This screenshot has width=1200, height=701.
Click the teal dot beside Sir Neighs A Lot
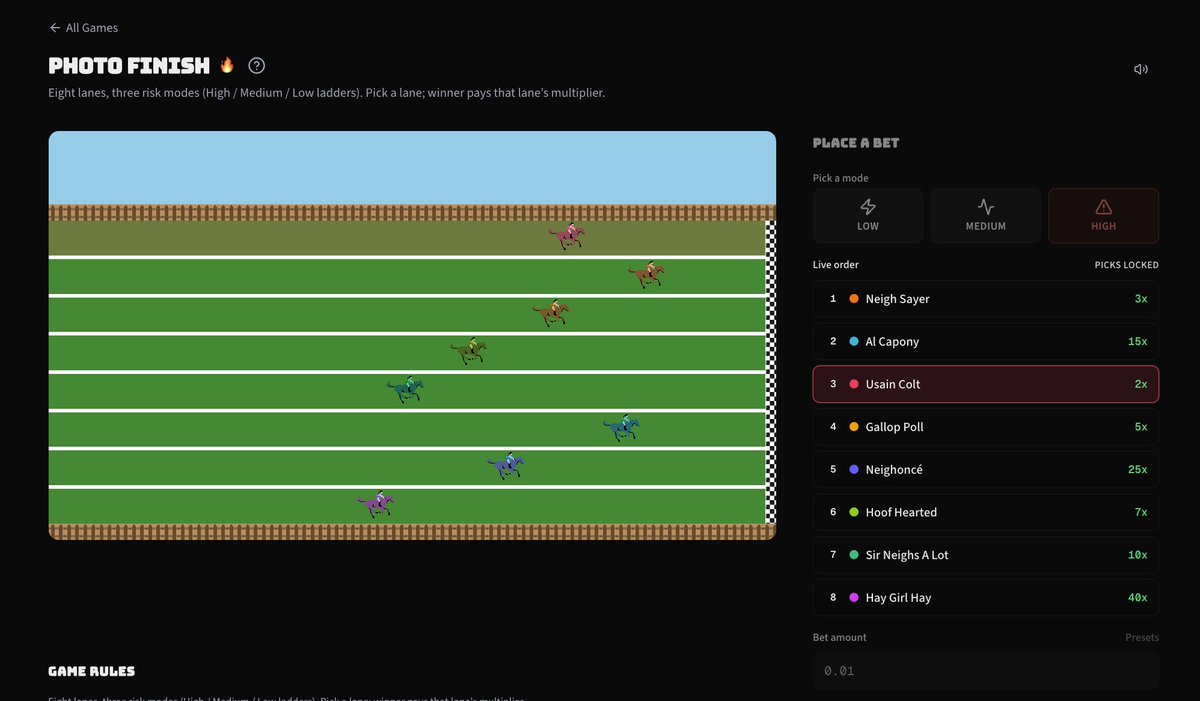click(x=854, y=555)
